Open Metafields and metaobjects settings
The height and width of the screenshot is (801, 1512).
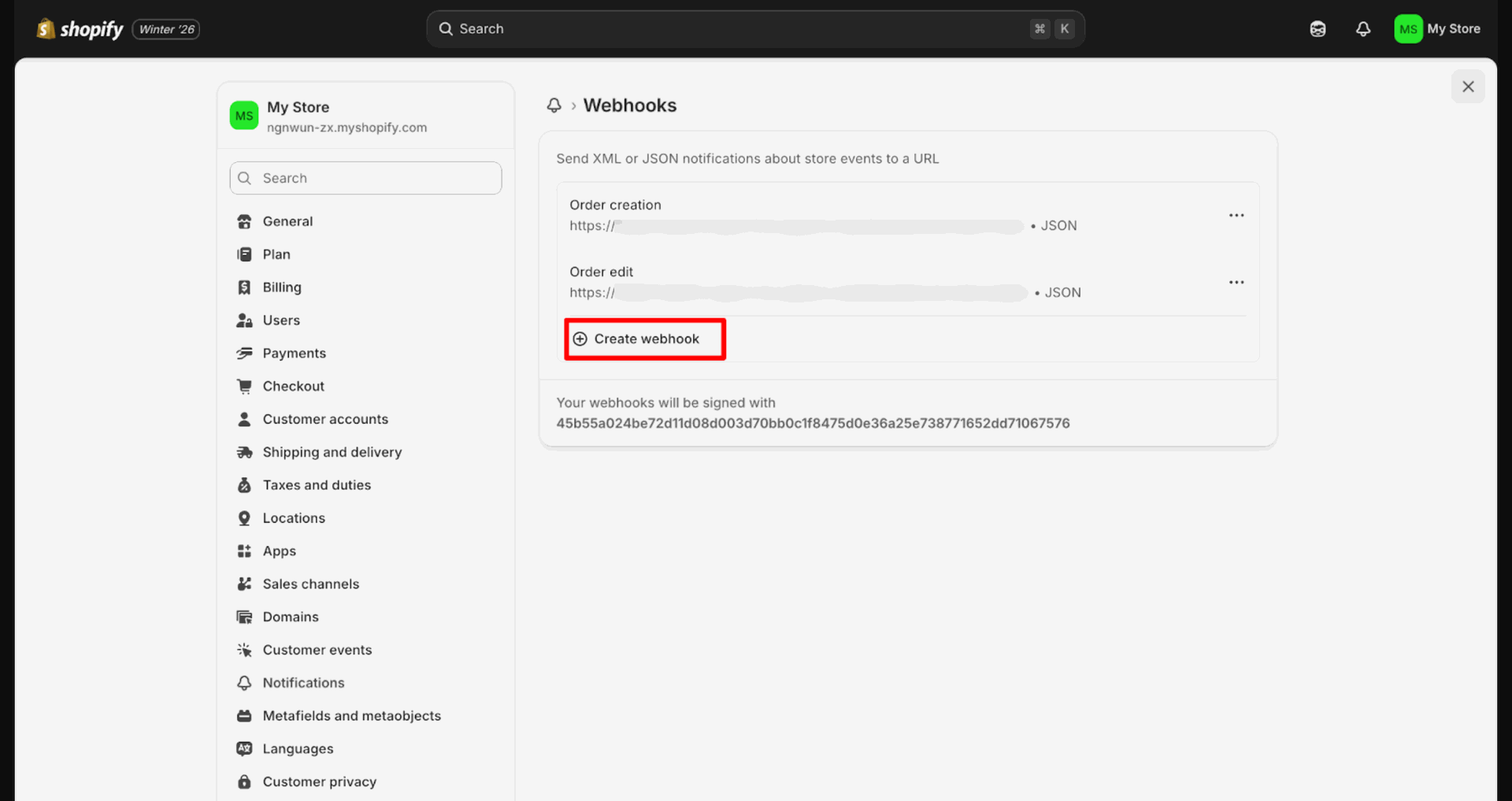[x=351, y=716]
